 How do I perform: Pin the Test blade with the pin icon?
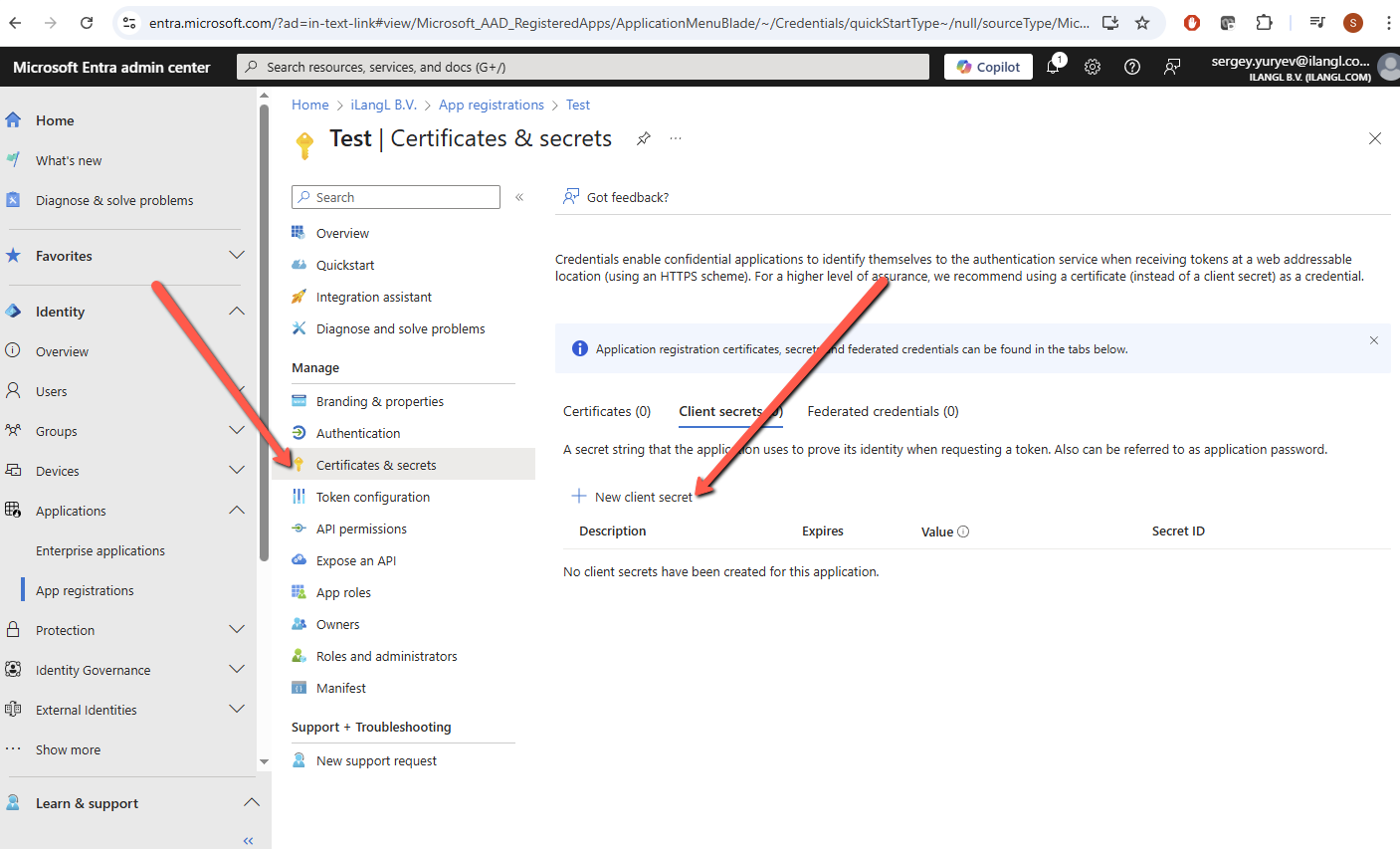tap(644, 138)
